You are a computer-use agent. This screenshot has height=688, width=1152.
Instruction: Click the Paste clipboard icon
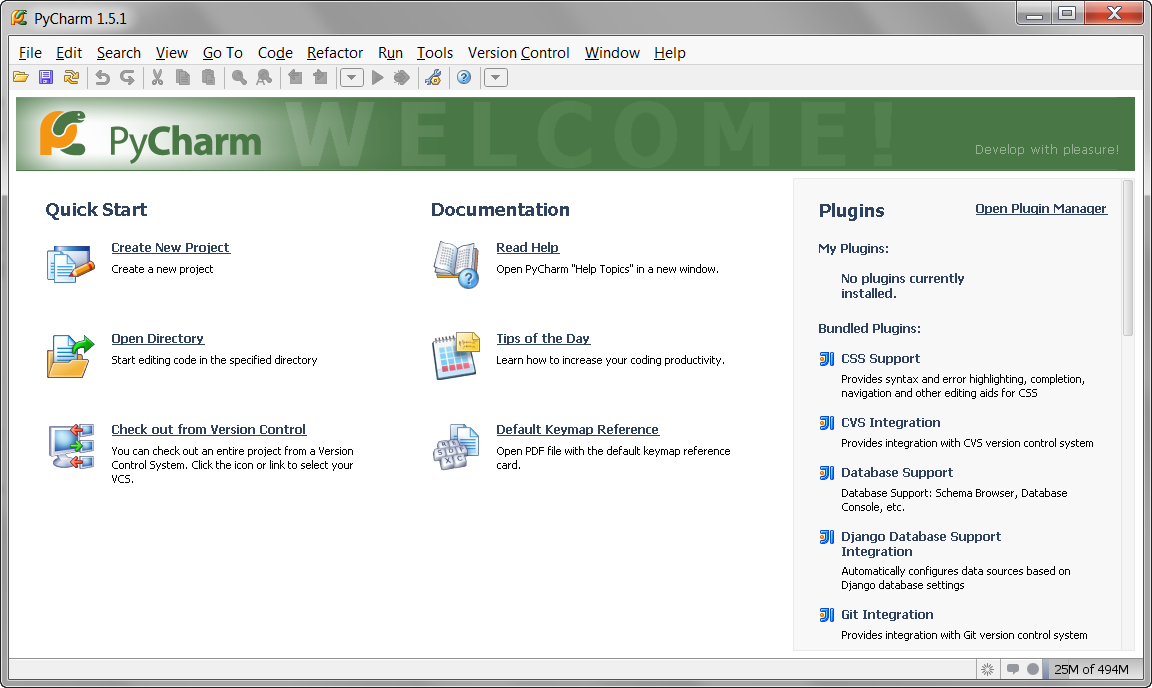tap(209, 77)
